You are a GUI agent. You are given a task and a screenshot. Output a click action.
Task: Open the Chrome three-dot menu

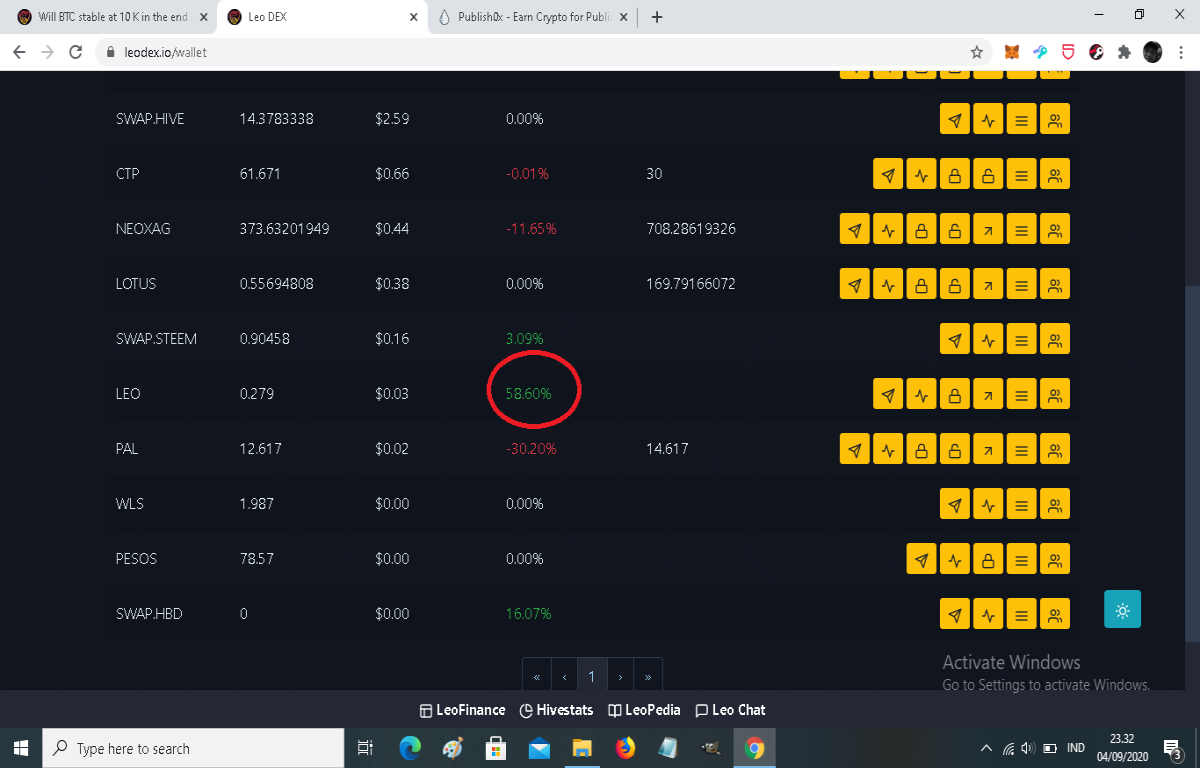click(x=1180, y=52)
